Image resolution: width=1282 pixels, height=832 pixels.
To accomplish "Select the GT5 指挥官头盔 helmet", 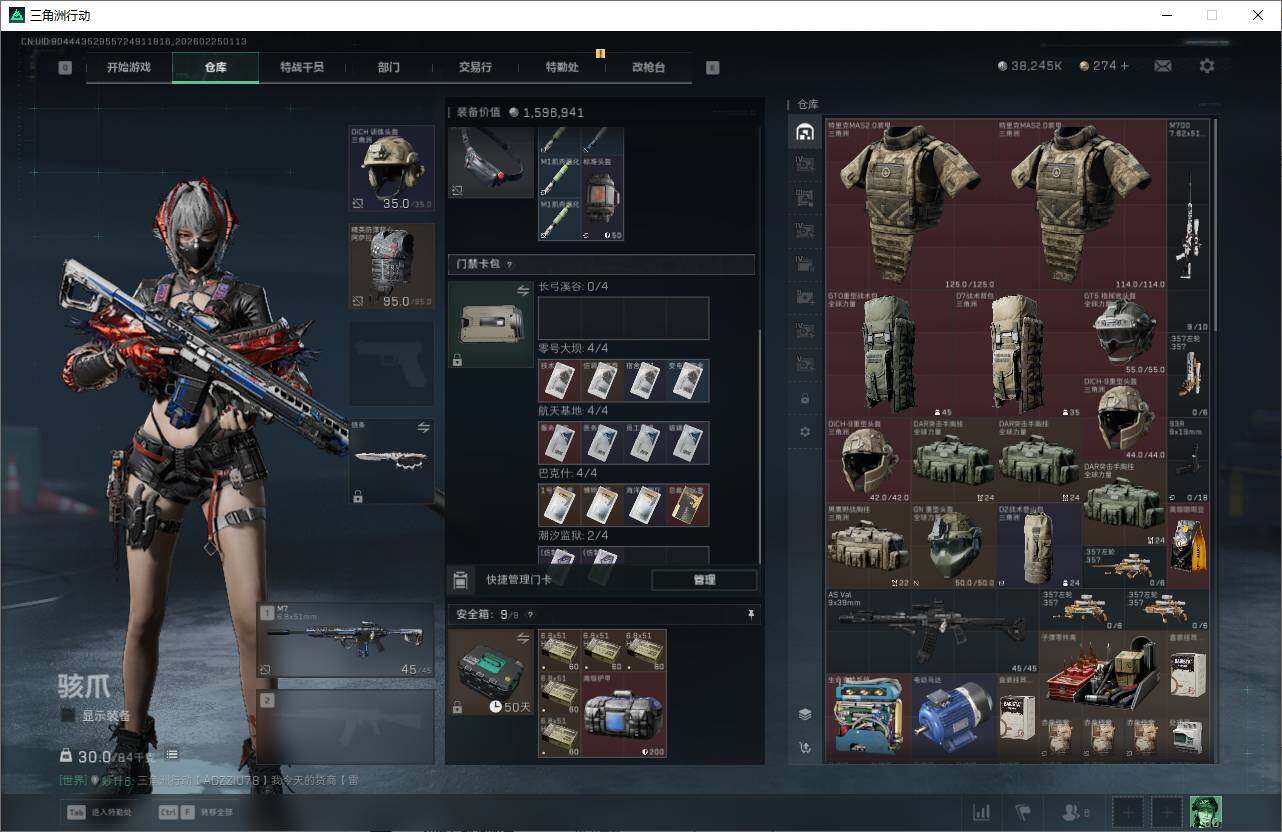I will click(1125, 333).
